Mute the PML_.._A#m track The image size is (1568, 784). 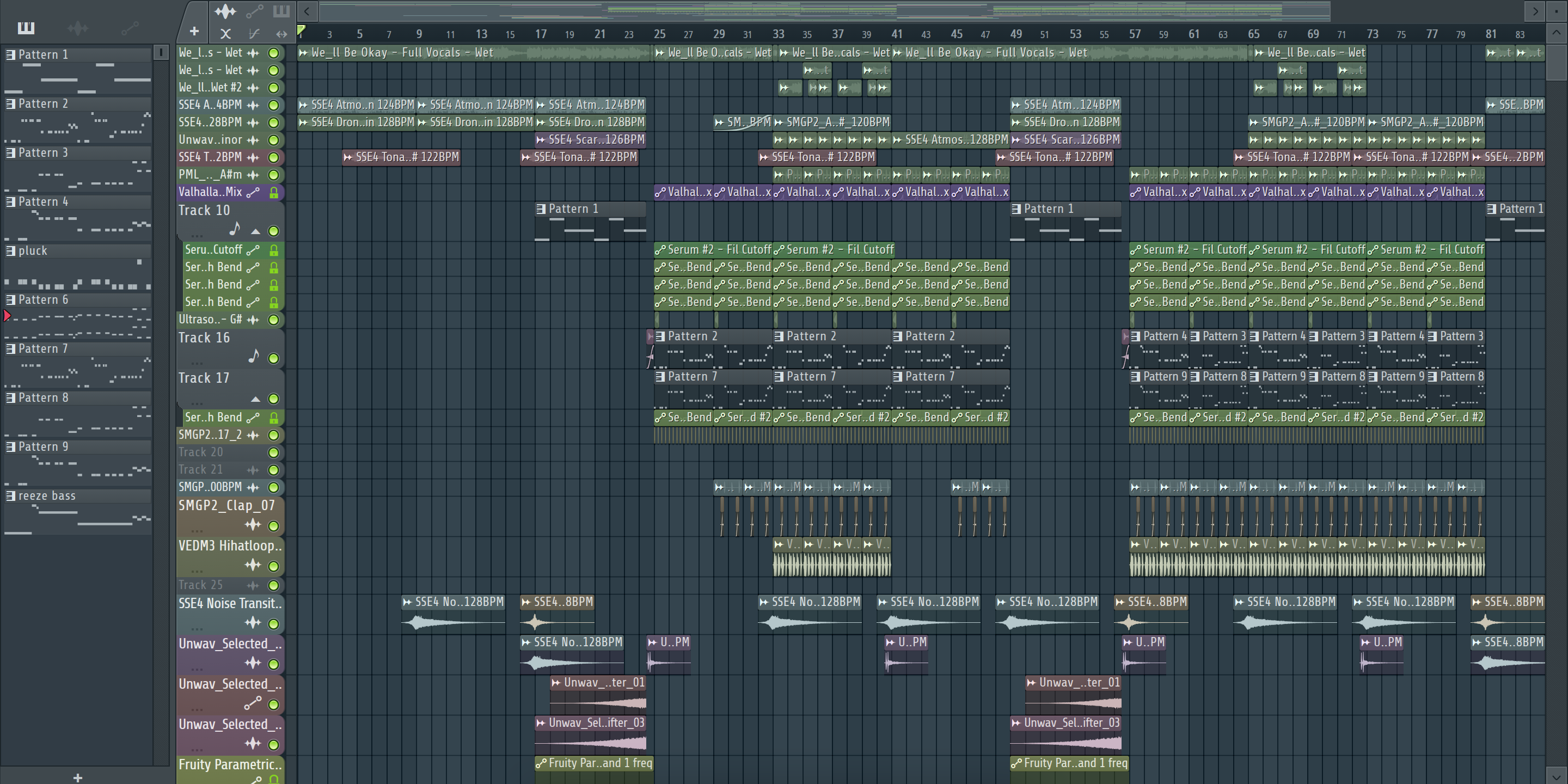[274, 175]
